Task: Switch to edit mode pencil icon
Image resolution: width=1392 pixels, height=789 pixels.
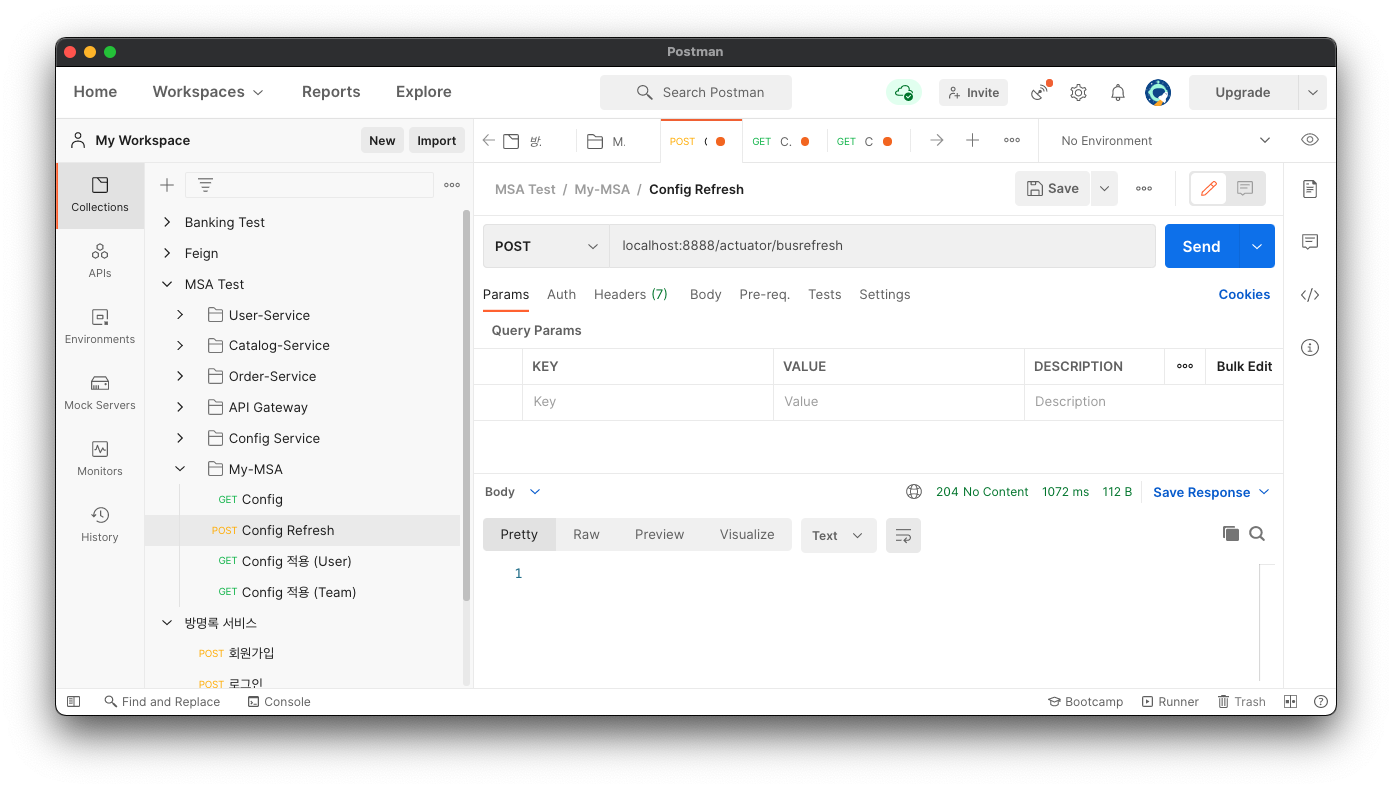Action: pyautogui.click(x=1208, y=188)
